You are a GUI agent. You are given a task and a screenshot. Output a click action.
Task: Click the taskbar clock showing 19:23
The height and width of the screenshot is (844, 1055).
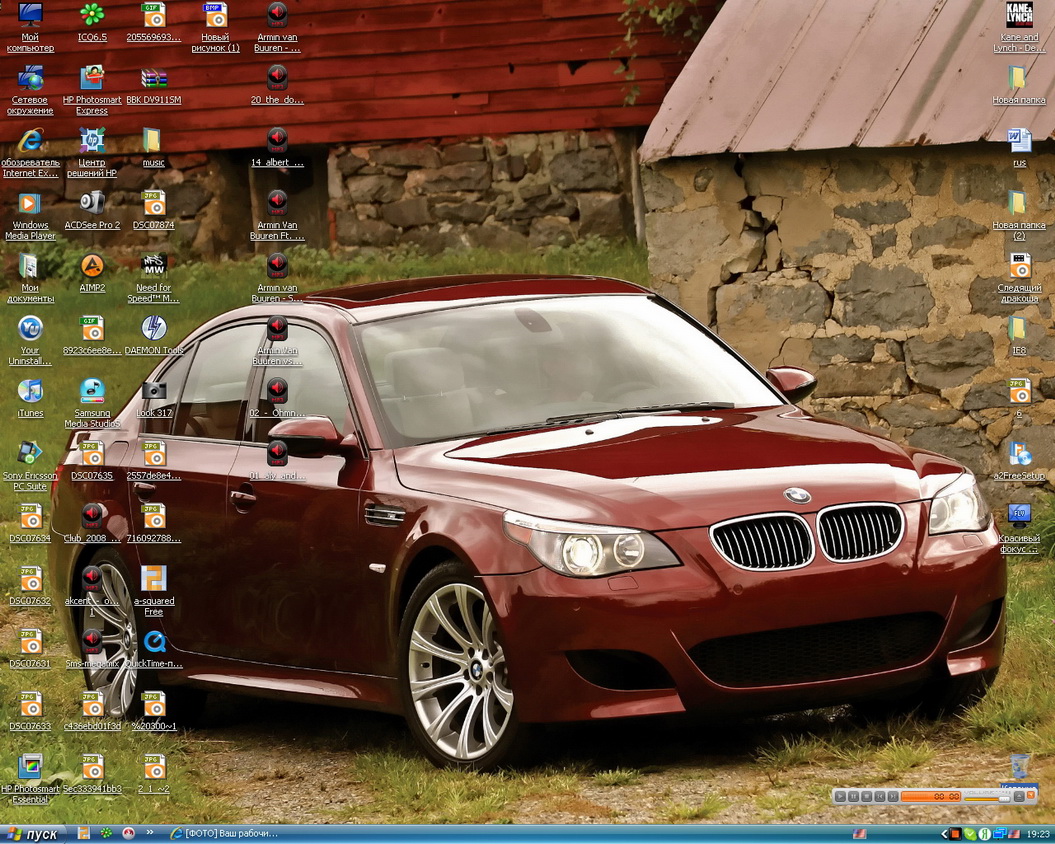1037,834
